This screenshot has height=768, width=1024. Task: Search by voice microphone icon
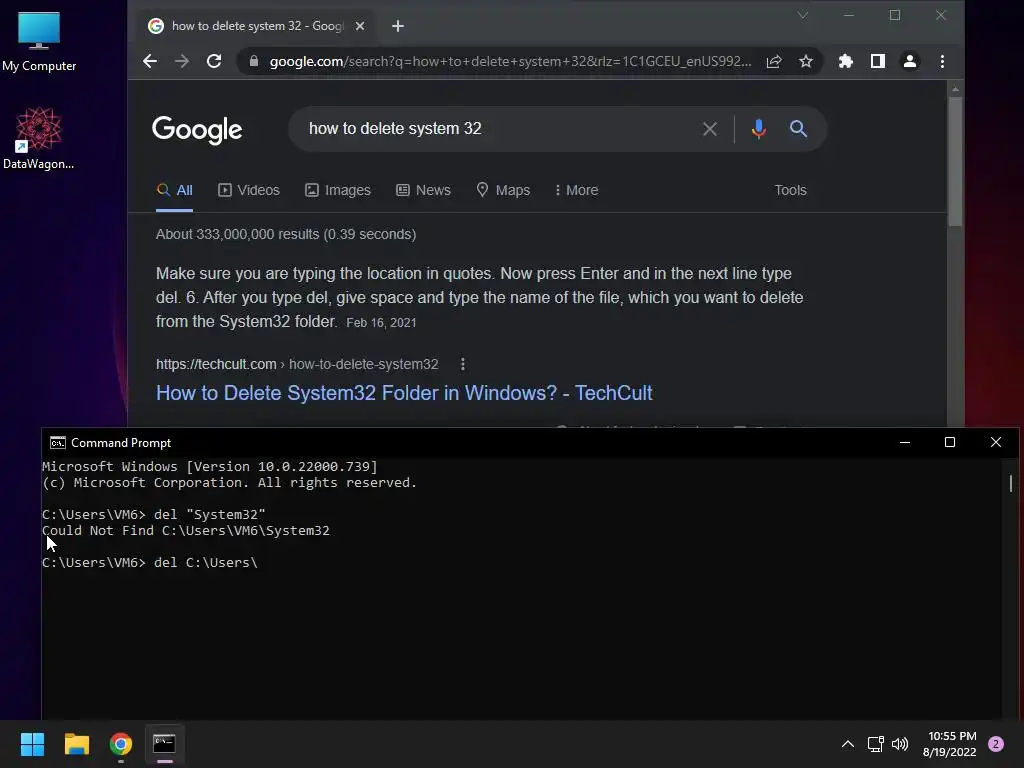click(758, 129)
